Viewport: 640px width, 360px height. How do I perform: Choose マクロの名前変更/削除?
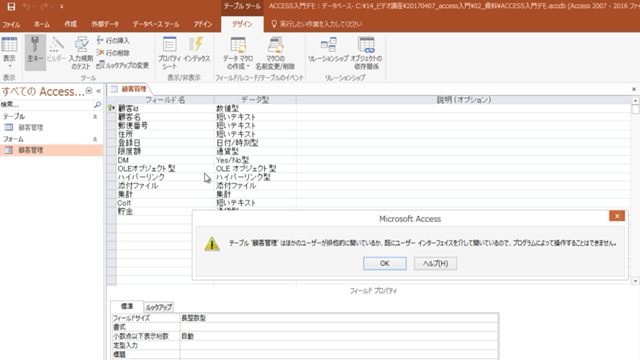[275, 53]
